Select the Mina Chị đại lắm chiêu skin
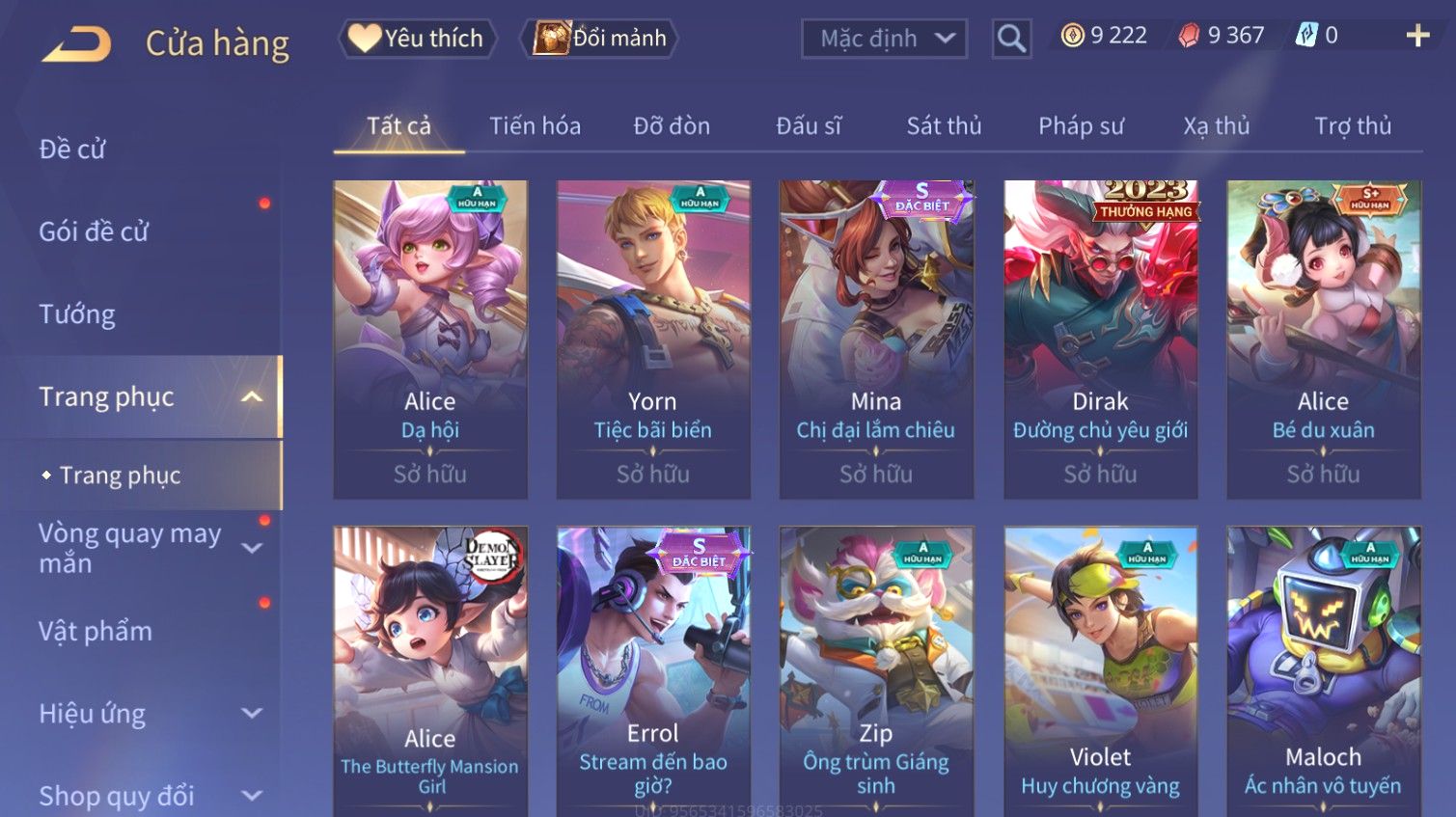Screen dimensions: 1456x817 coord(876,340)
